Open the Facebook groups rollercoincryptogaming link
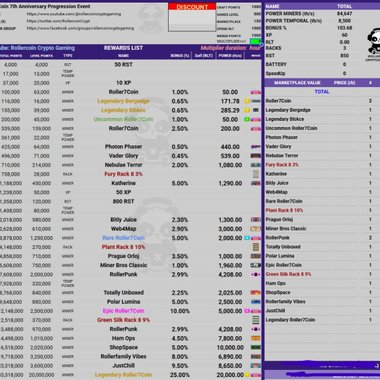380x380 pixels. pos(80,28)
